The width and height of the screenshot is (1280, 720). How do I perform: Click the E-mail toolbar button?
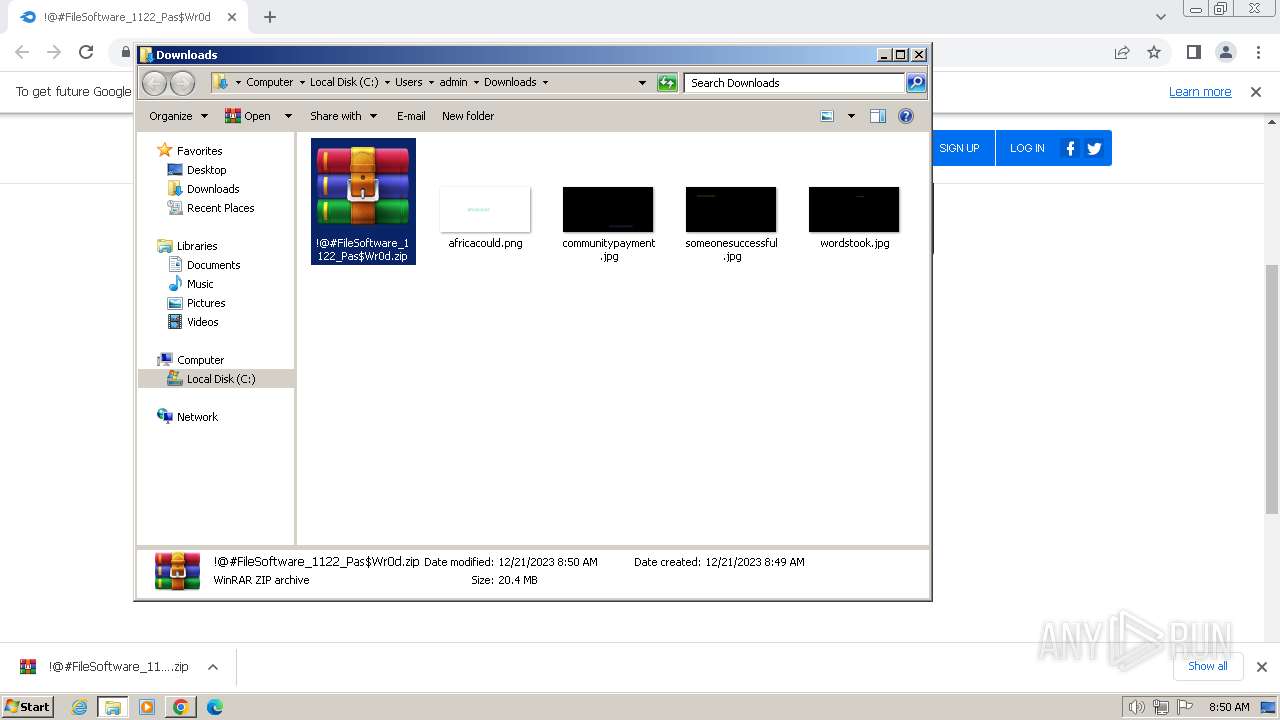[411, 116]
